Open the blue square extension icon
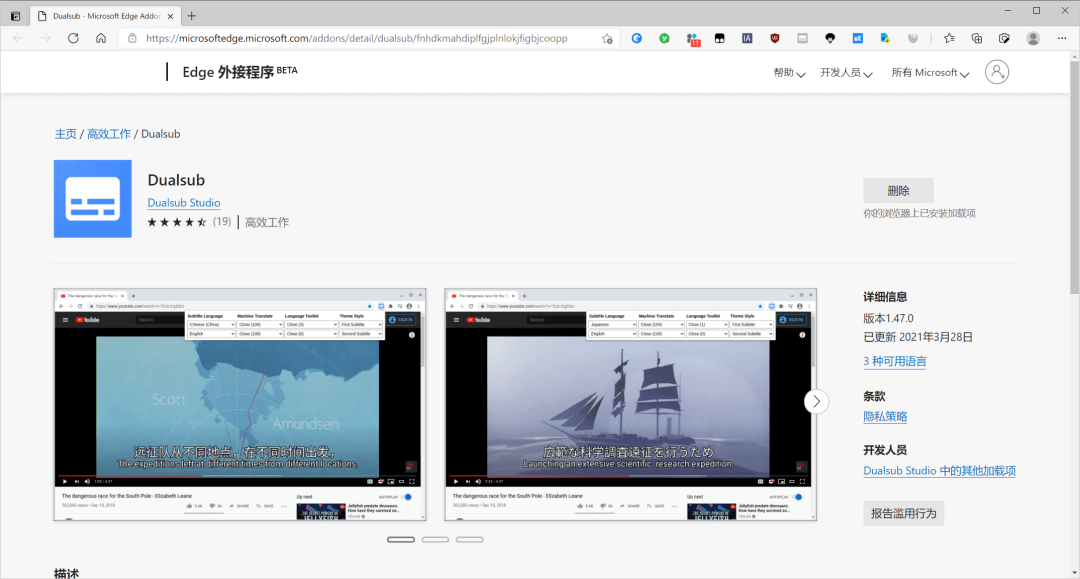Viewport: 1080px width, 579px height. tap(858, 39)
